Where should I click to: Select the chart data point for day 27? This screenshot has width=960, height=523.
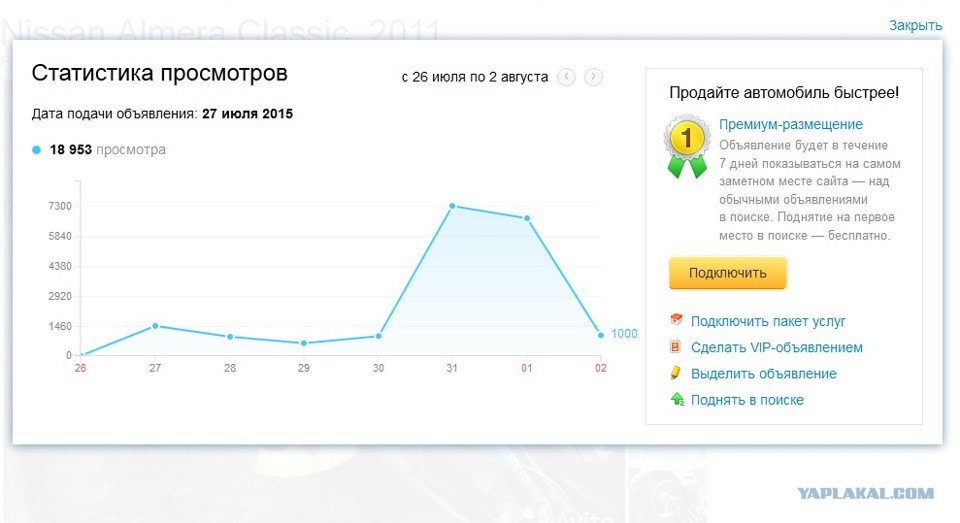[155, 326]
